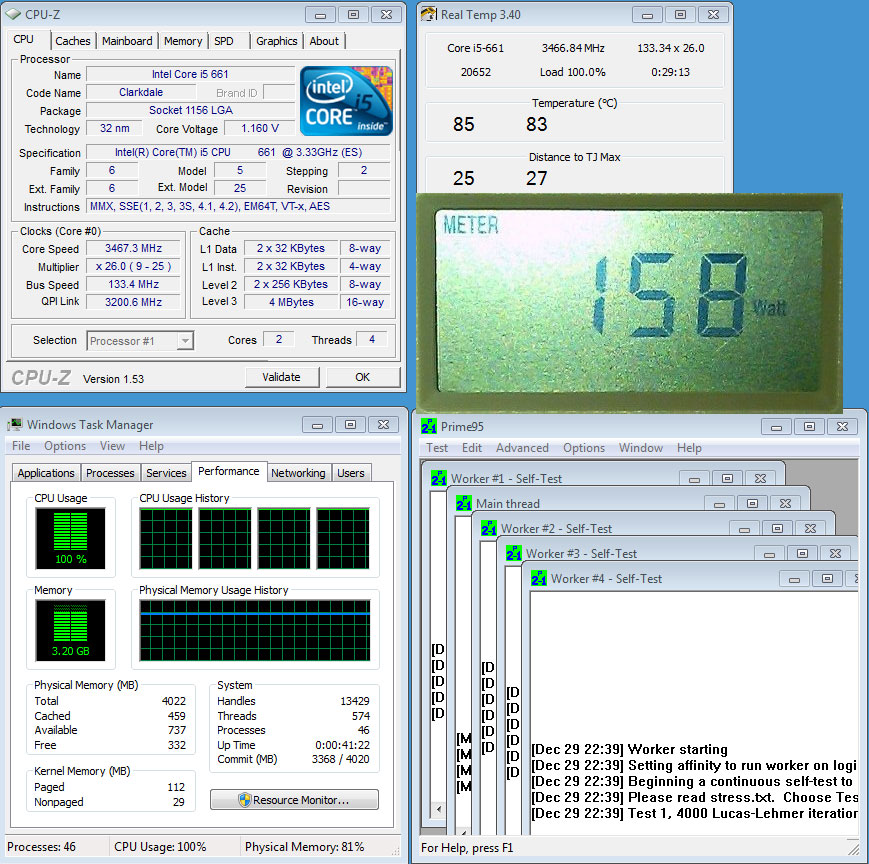869x864 pixels.
Task: Click the Physical Memory Usage History graph
Action: coord(255,630)
